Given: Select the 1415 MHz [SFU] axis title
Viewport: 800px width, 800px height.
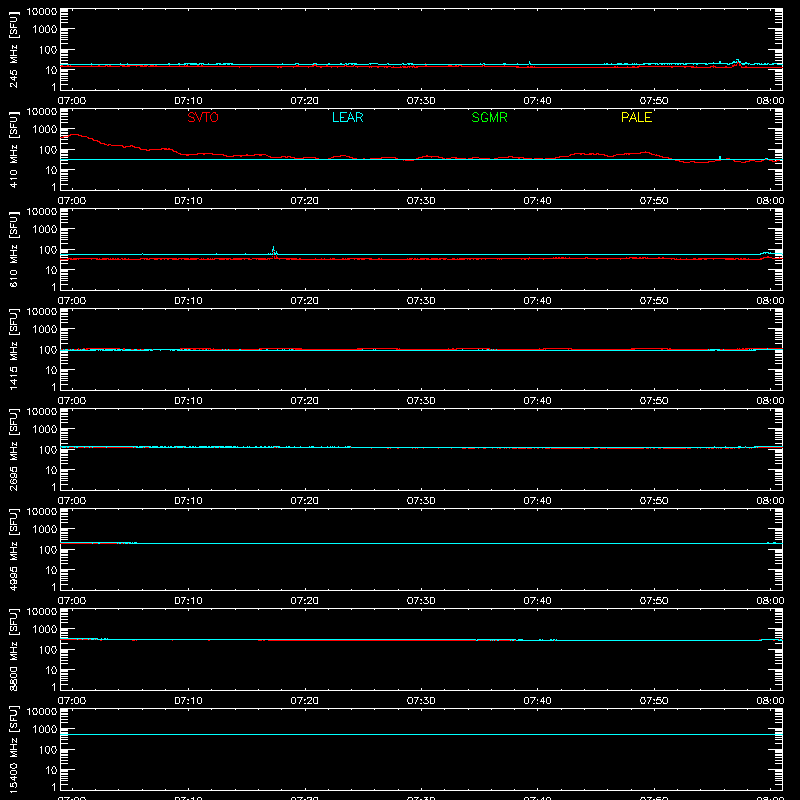Looking at the screenshot, I should coord(13,349).
